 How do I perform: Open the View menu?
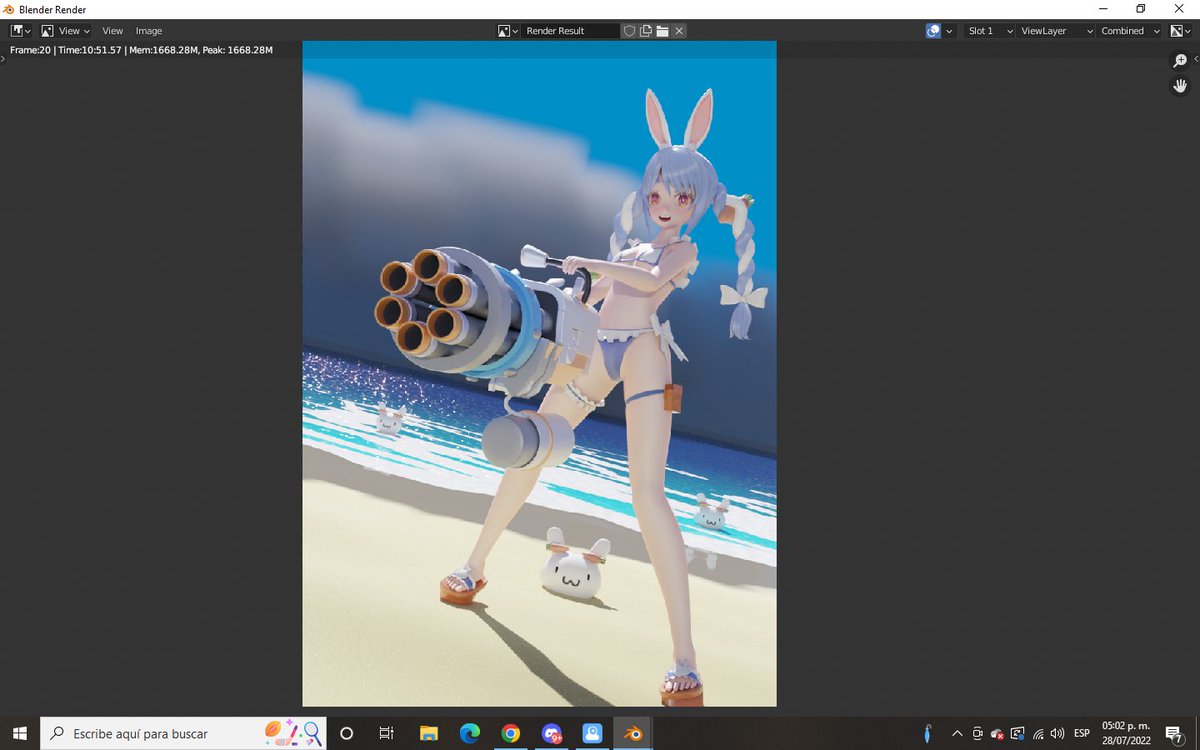point(113,31)
